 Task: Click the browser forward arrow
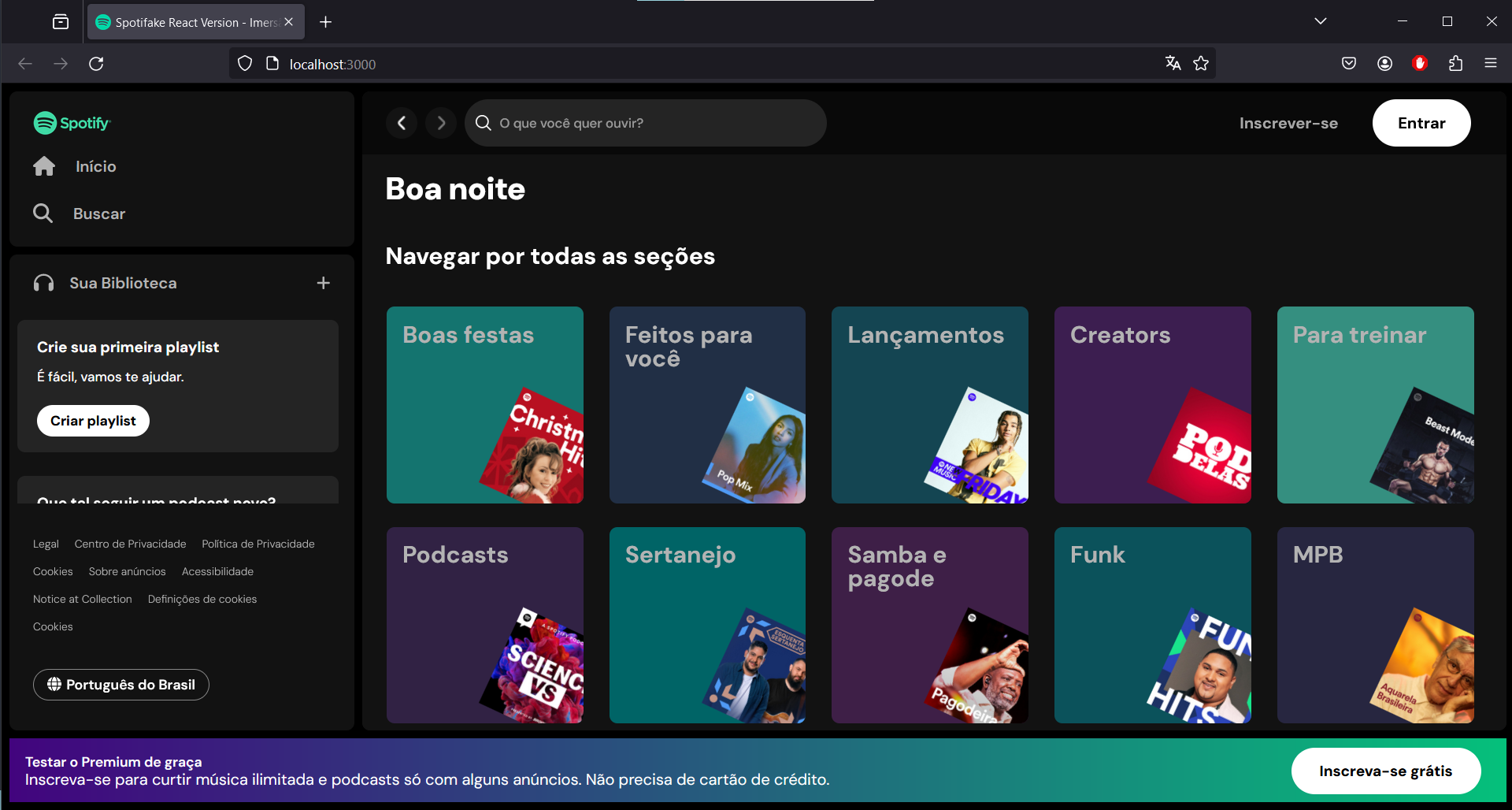[x=61, y=64]
